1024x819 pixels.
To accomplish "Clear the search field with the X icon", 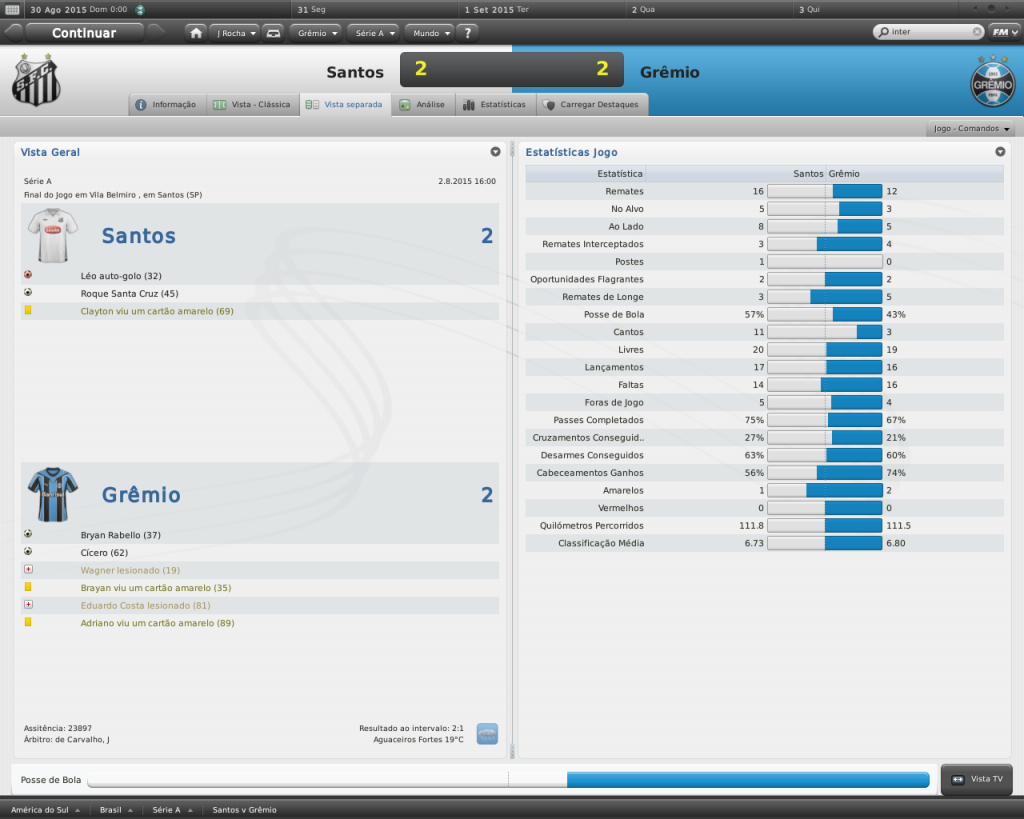I will coord(977,32).
